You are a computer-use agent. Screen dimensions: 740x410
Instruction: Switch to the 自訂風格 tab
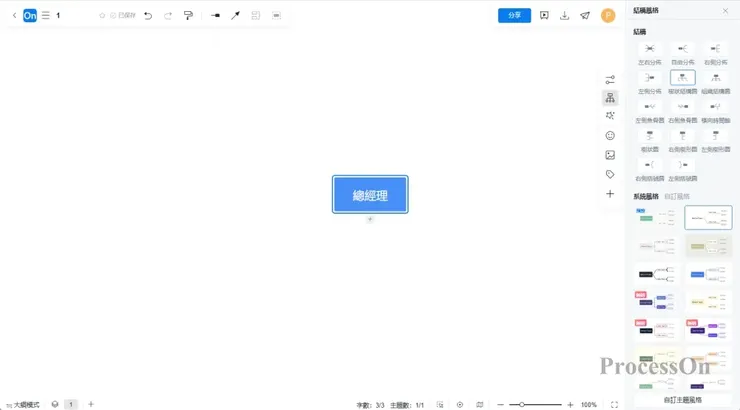(677, 196)
